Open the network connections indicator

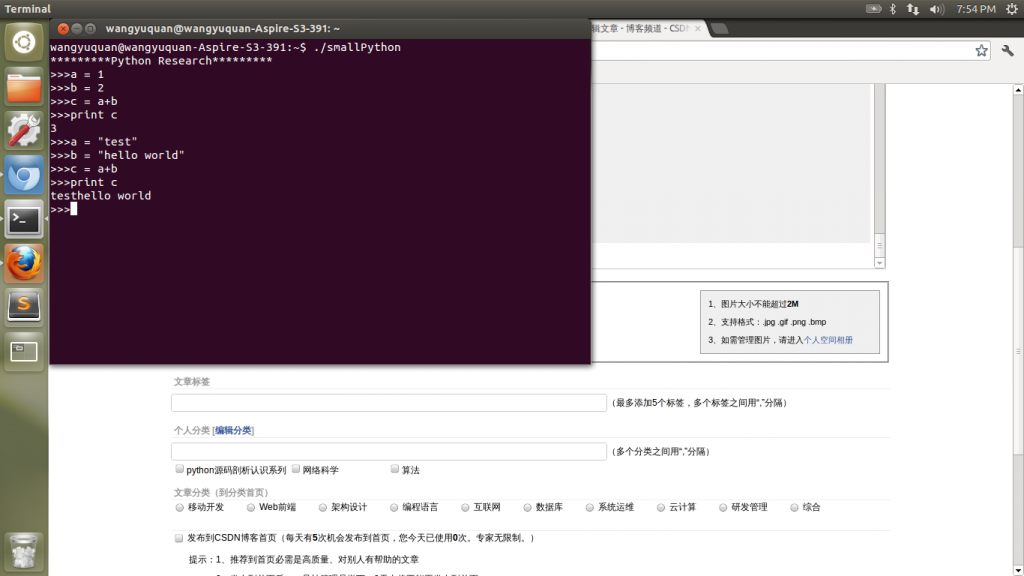tap(913, 8)
